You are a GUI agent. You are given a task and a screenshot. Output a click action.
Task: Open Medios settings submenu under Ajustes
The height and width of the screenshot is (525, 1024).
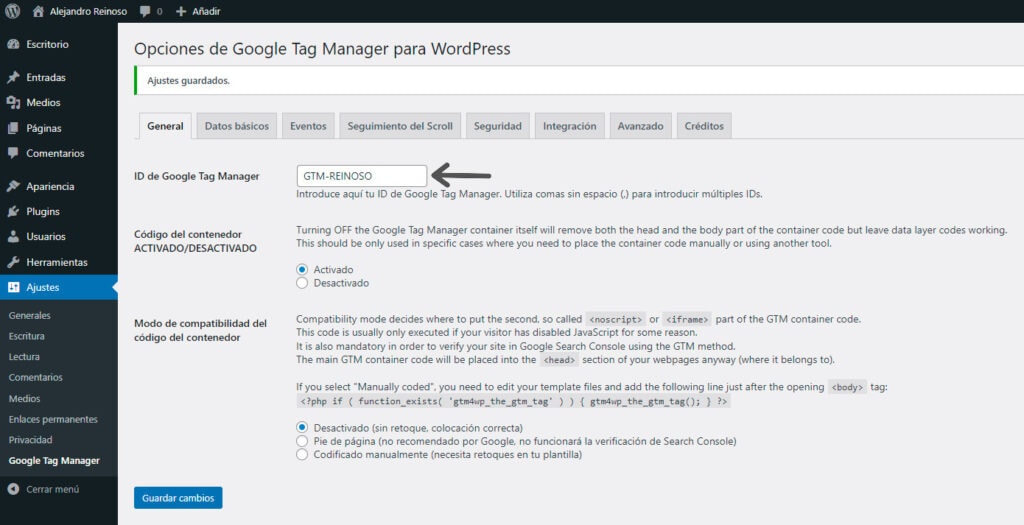coord(24,398)
